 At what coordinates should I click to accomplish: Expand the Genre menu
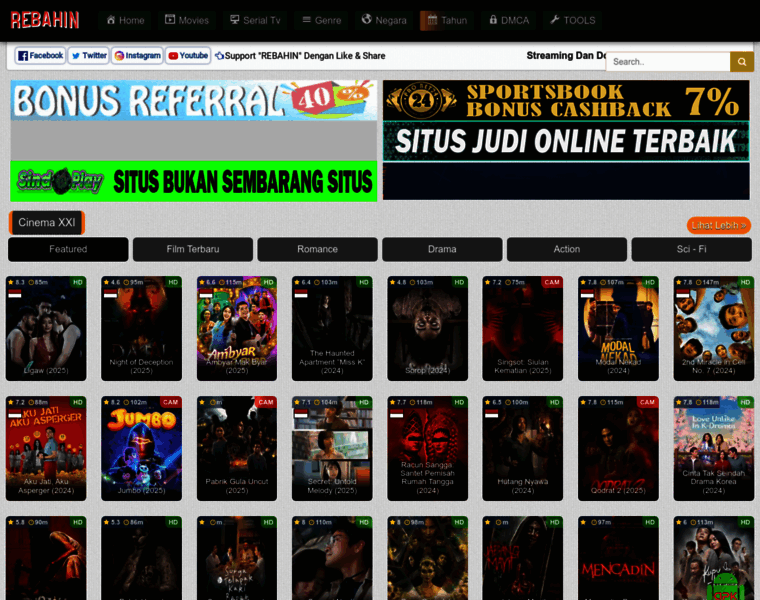pyautogui.click(x=321, y=20)
